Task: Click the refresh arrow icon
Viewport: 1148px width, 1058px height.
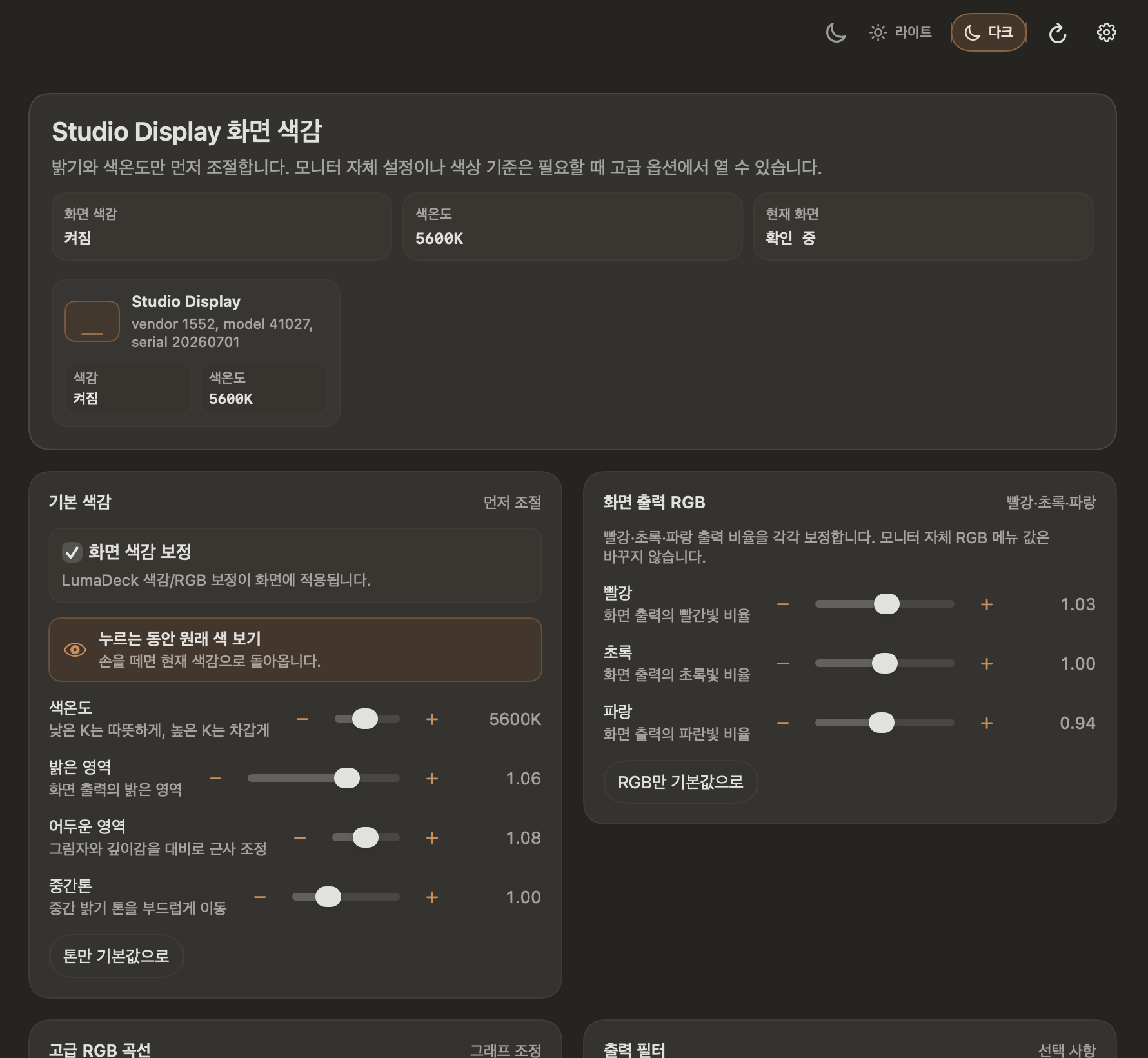Action: click(1058, 32)
